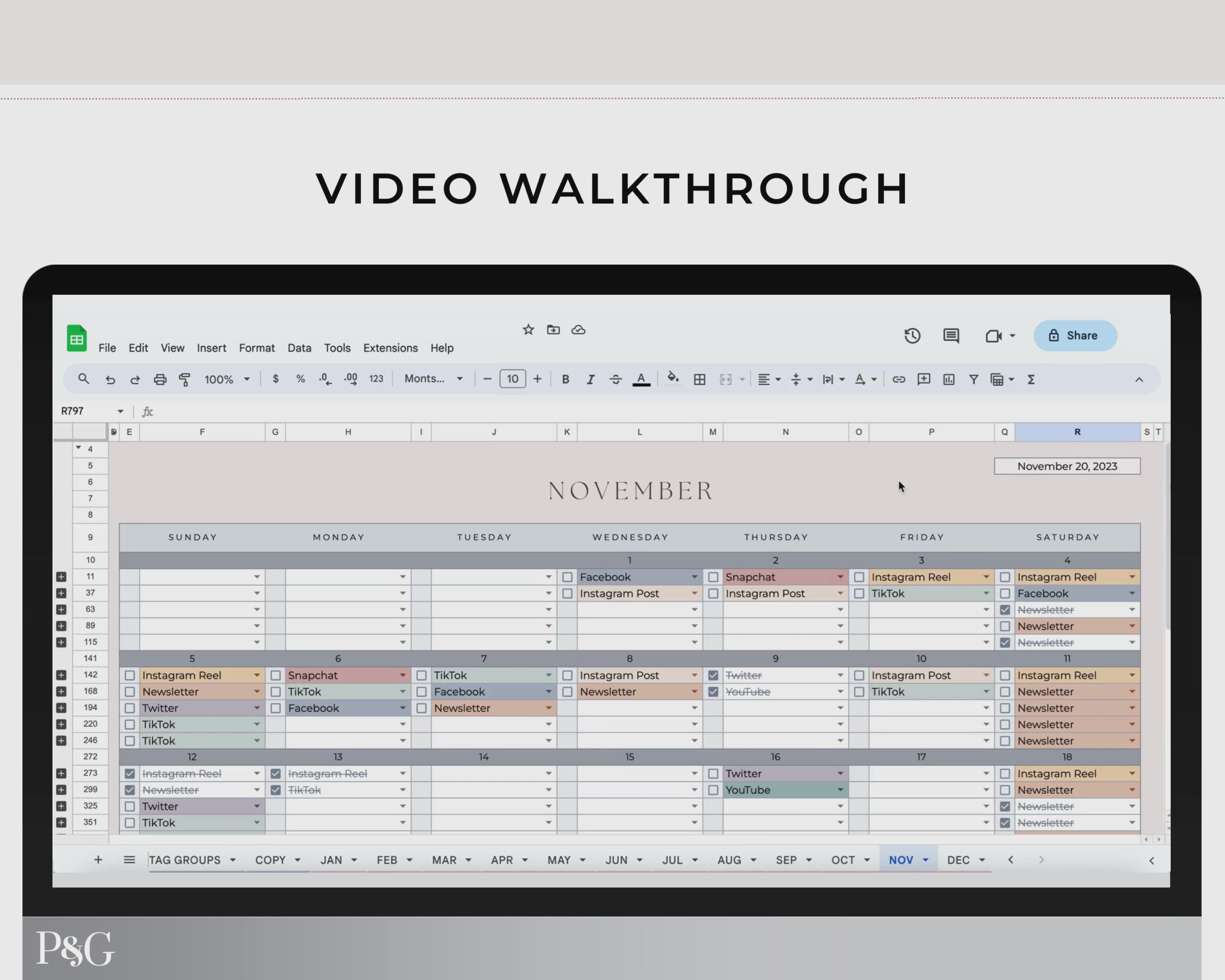Uncheck the Twitter checkbox on Thursday 9
This screenshot has width=1225, height=980.
click(713, 675)
